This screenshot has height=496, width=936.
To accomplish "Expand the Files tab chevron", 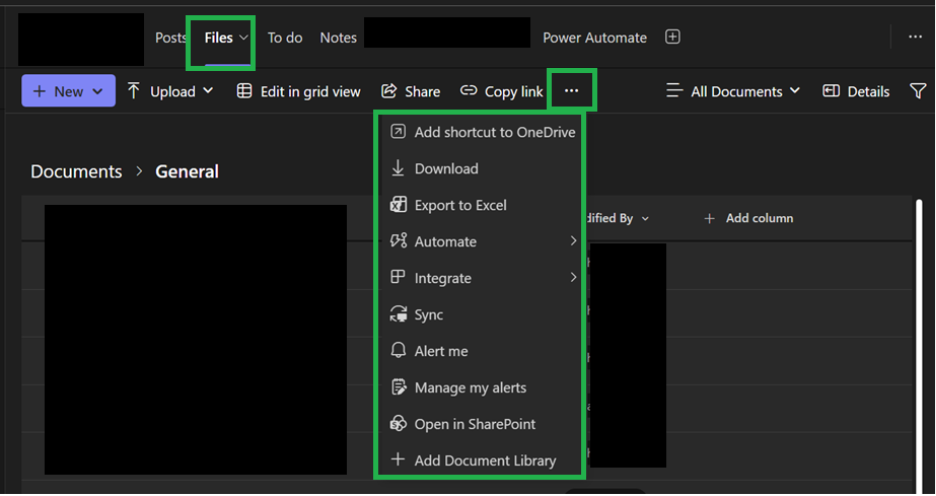I will pos(244,38).
